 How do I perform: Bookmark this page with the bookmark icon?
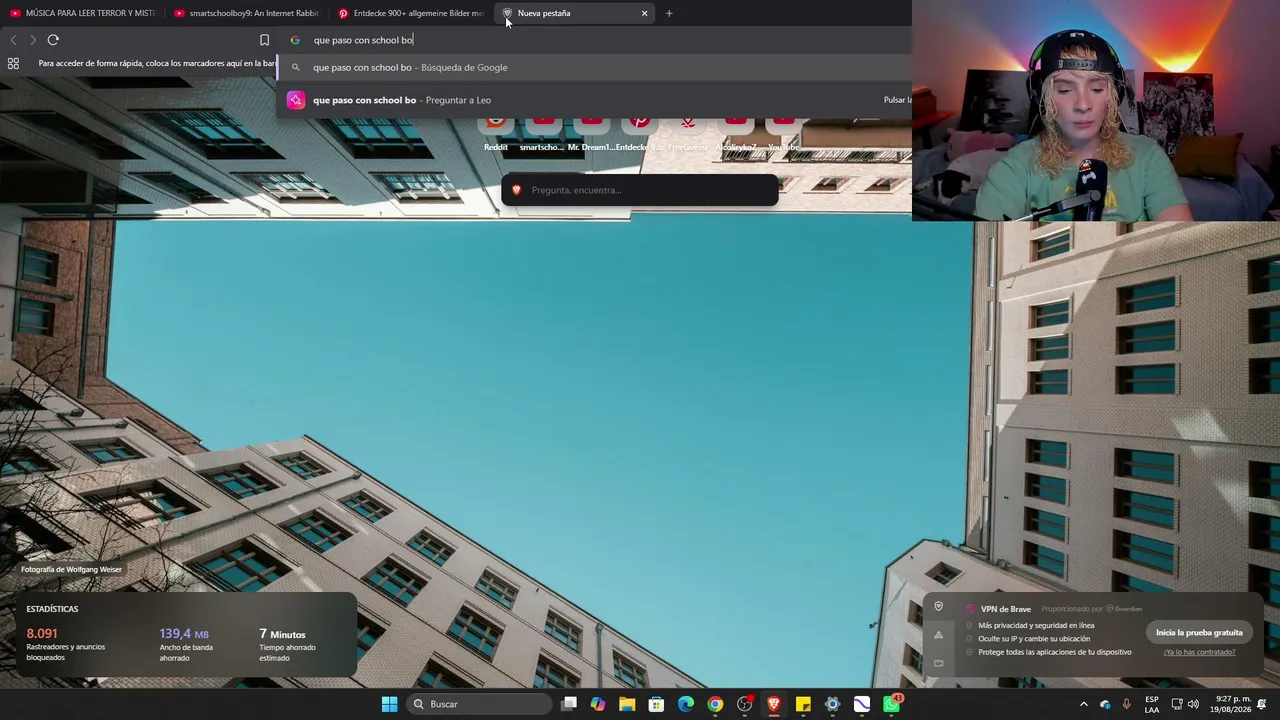coord(264,40)
